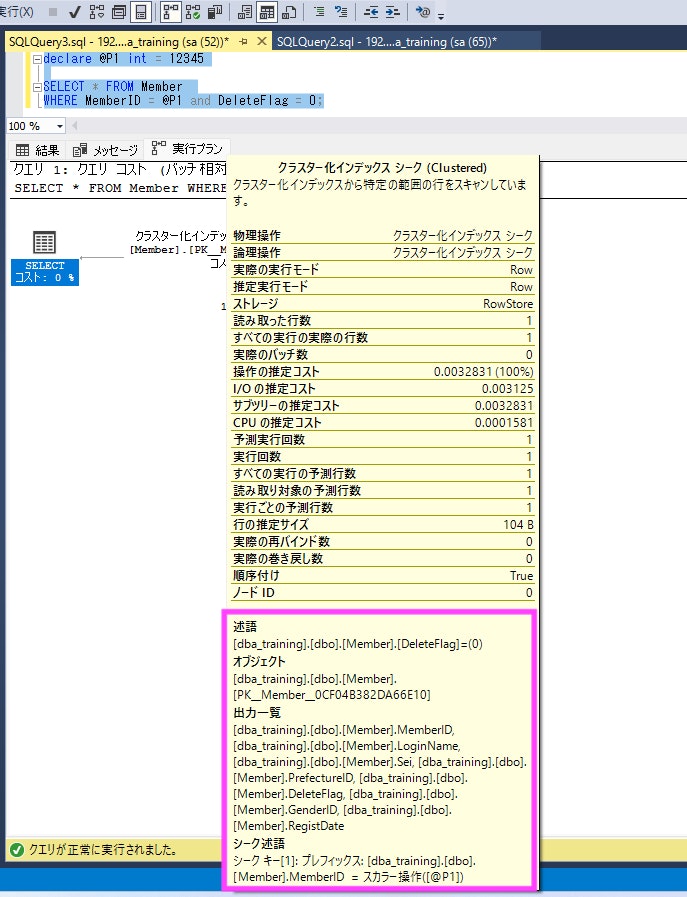The height and width of the screenshot is (897, 687).
Task: Click the SELECT コスト: 0 % label
Action: [45, 272]
